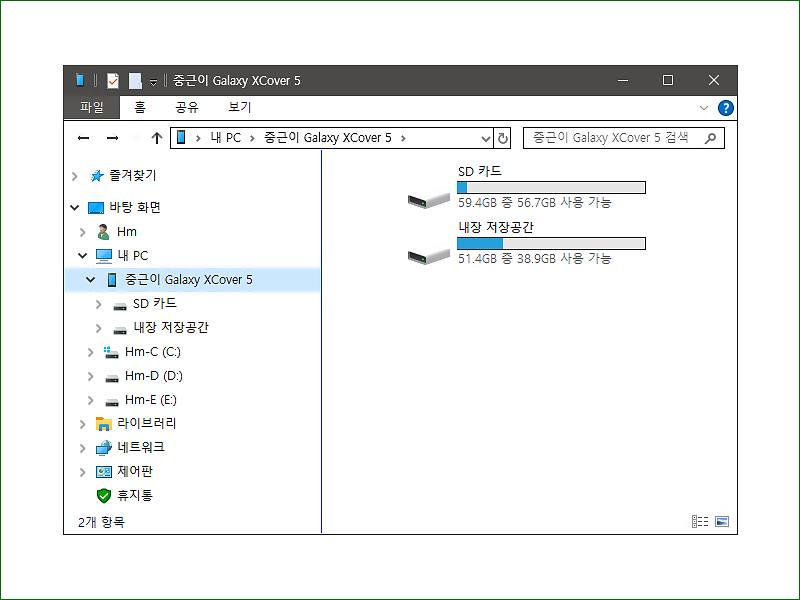Expand the SD 카드 tree node
800x600 pixels.
tap(98, 304)
